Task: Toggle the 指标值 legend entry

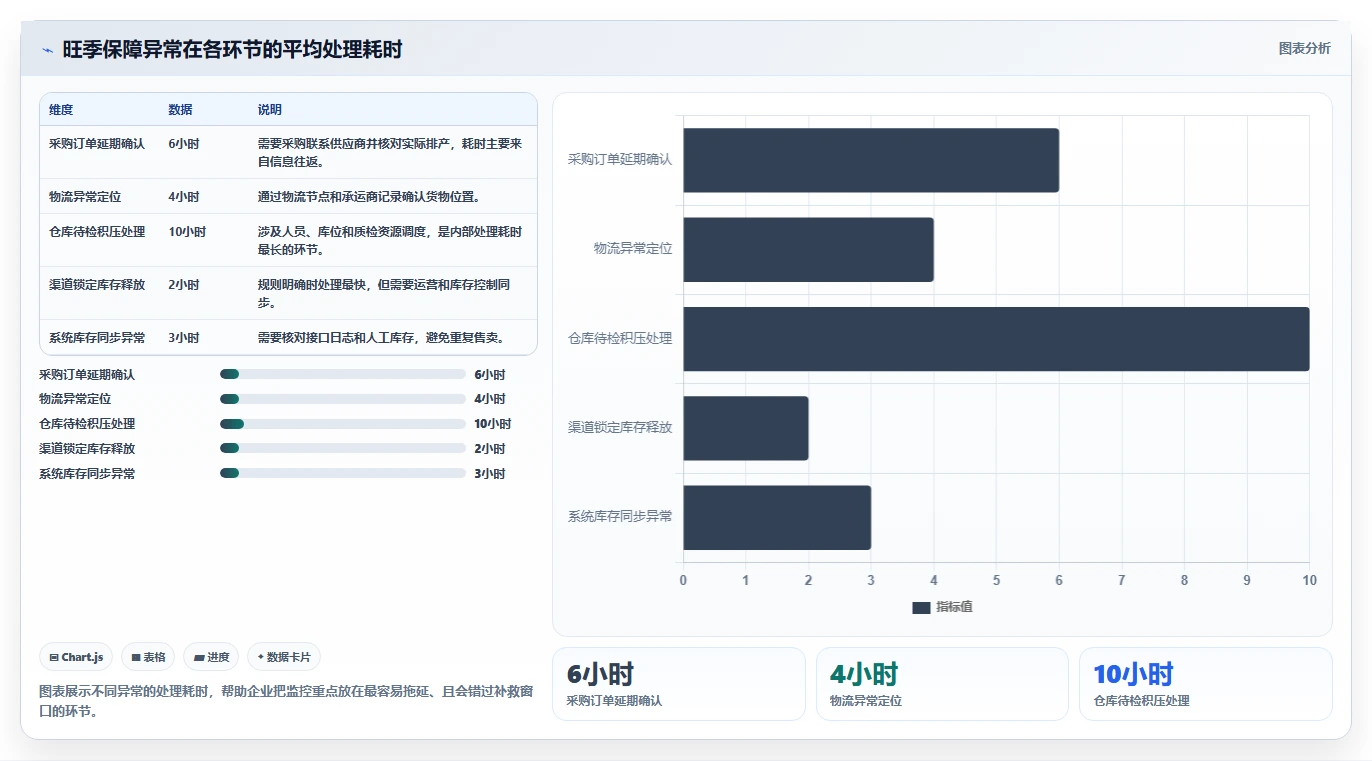Action: coord(942,607)
